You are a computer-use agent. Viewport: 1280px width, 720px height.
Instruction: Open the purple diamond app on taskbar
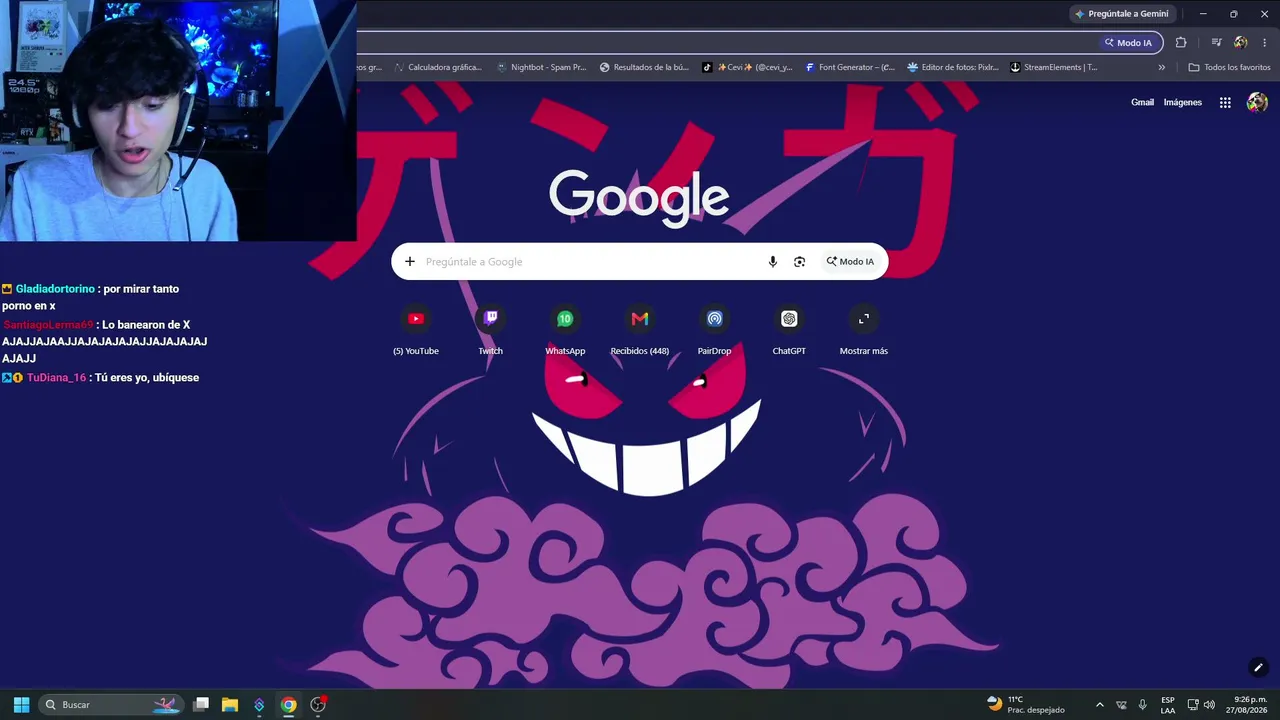pyautogui.click(x=259, y=705)
